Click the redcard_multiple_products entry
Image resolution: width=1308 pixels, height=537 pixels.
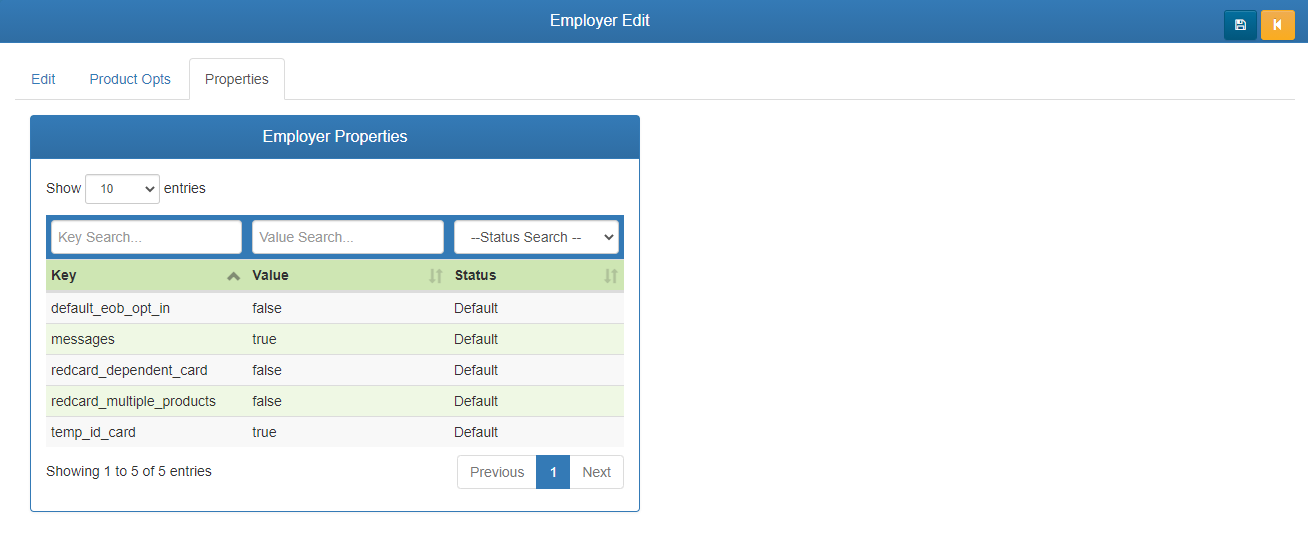tap(133, 401)
